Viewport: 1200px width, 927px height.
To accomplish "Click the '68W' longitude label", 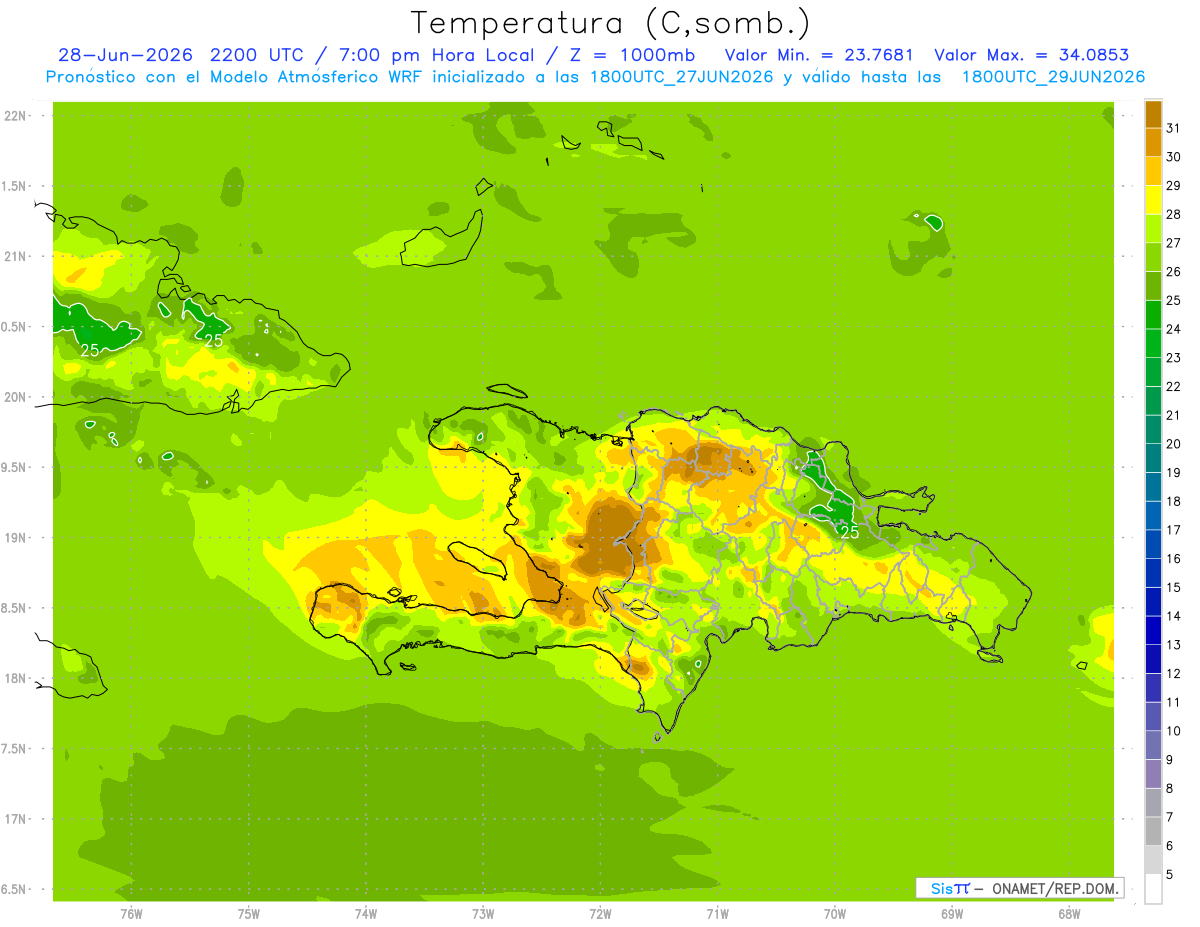I will [x=1069, y=913].
